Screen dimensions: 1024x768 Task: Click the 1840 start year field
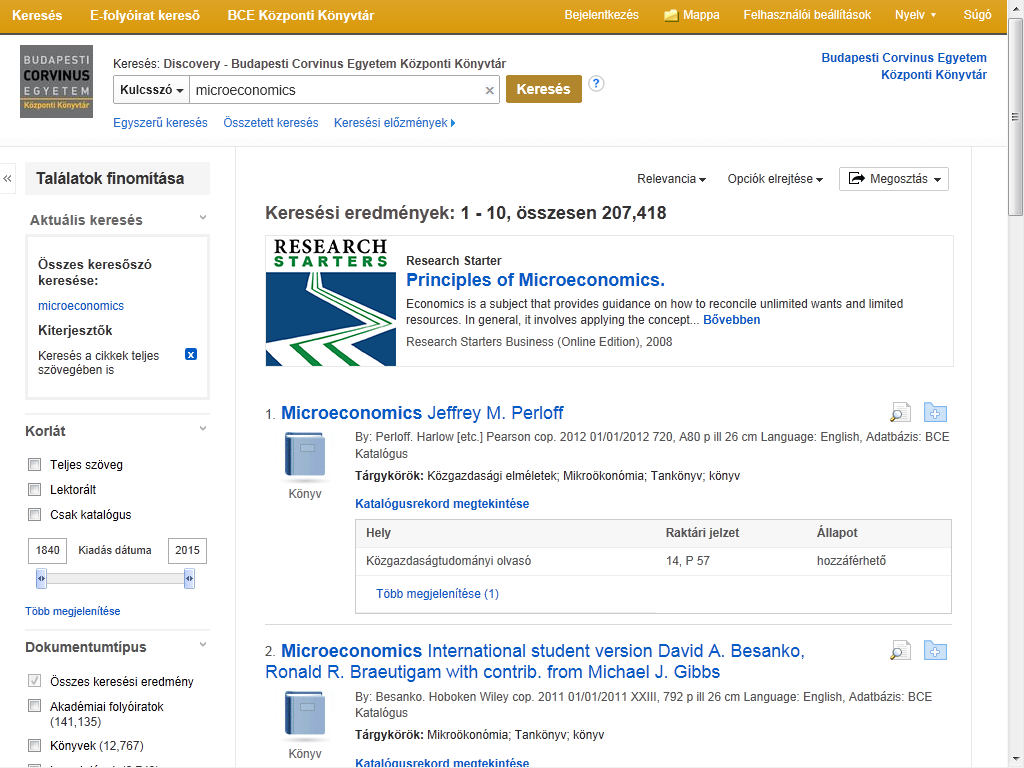[48, 551]
